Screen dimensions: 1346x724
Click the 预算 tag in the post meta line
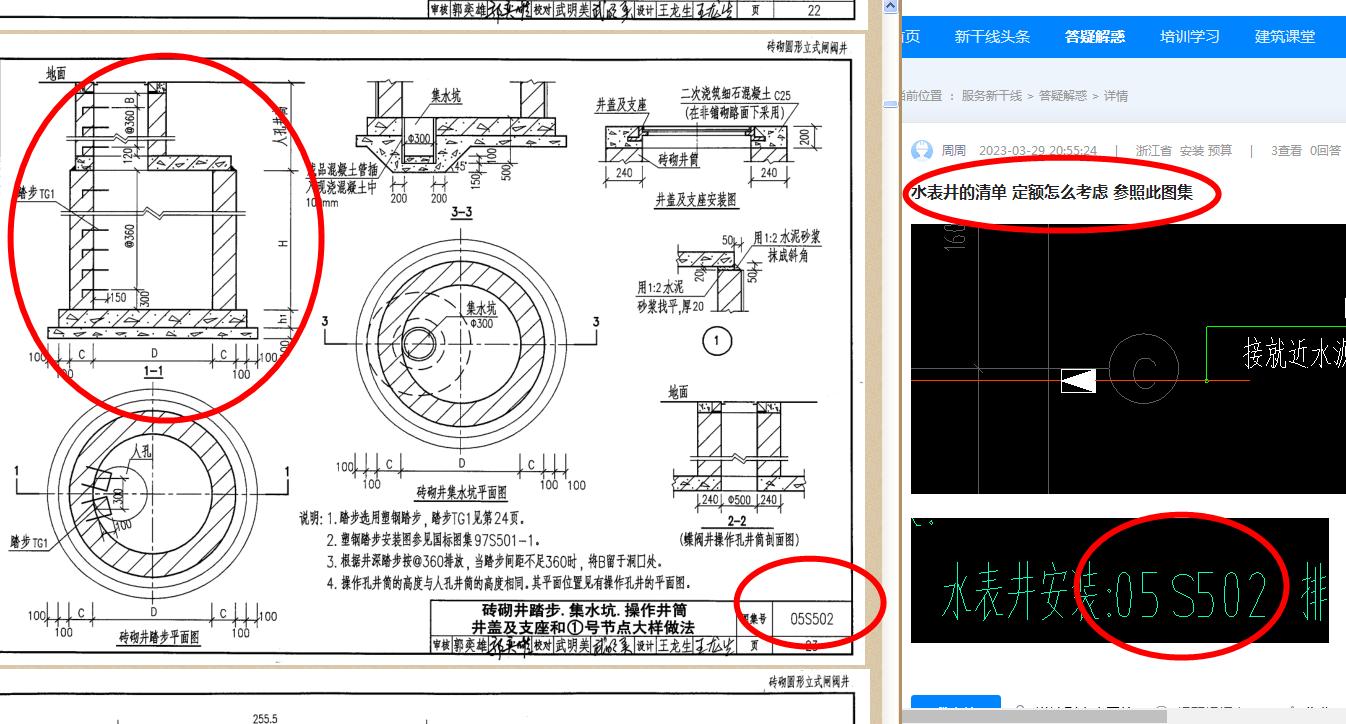1220,151
